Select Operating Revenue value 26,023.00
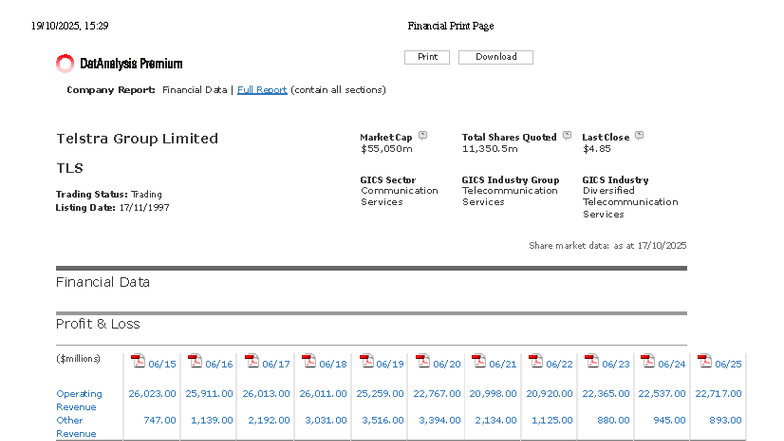 (x=152, y=394)
